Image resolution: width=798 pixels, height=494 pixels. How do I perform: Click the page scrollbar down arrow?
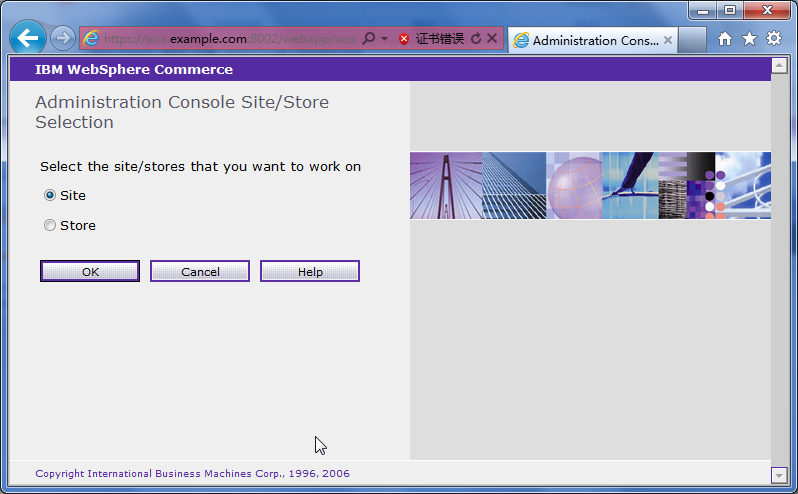coord(779,475)
